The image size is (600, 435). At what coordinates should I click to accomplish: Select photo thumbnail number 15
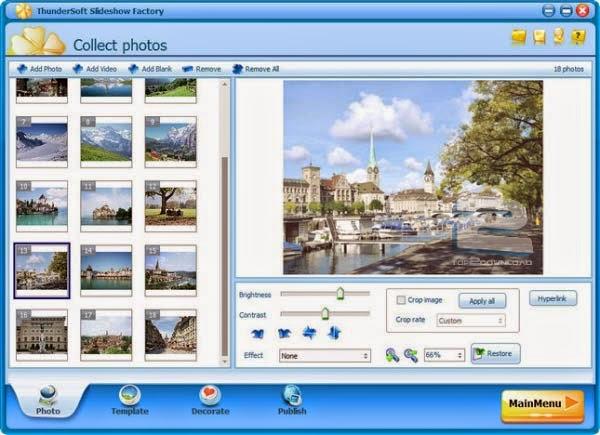pyautogui.click(x=170, y=270)
